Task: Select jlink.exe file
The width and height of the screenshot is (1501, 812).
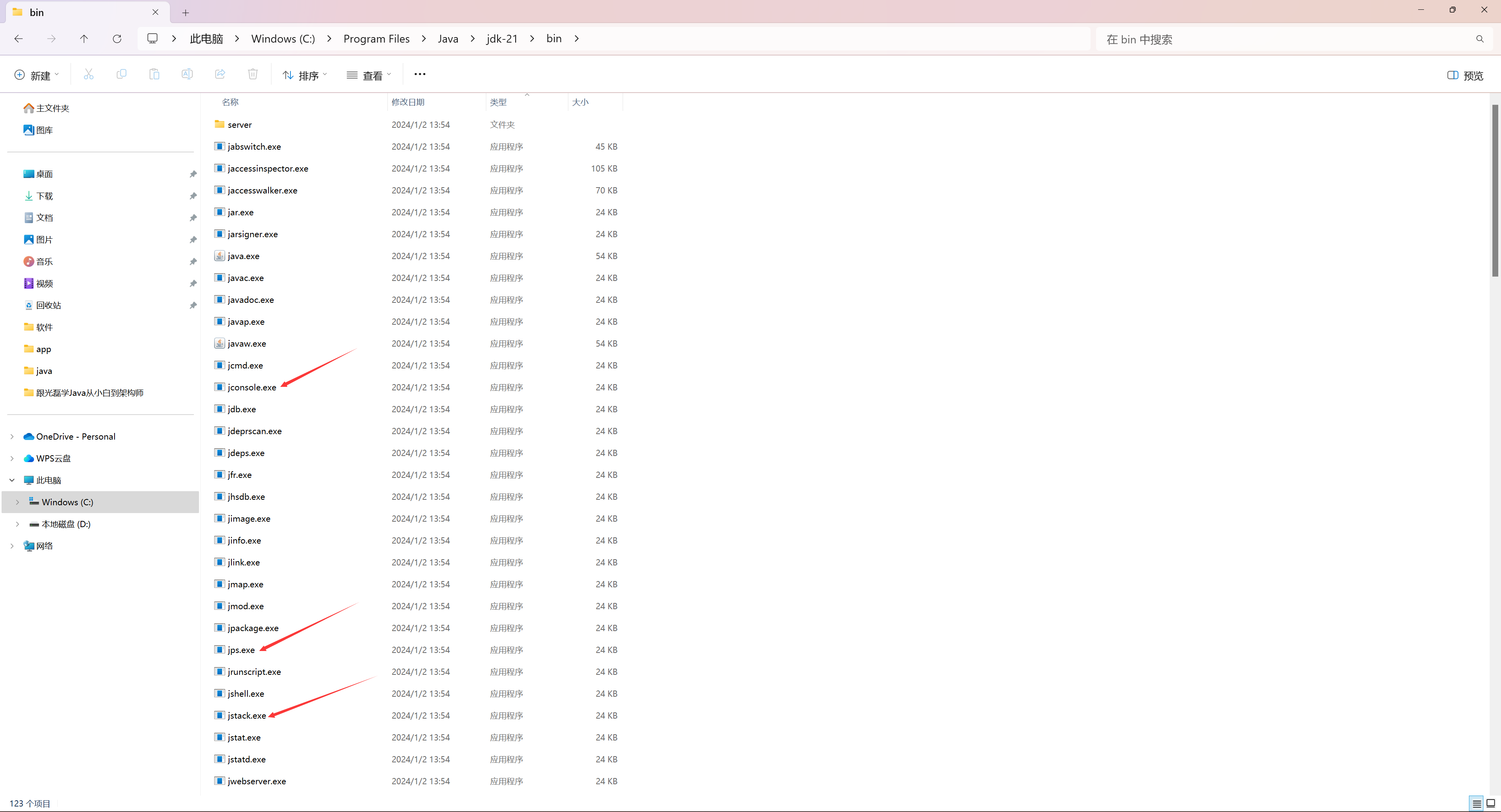Action: point(244,562)
